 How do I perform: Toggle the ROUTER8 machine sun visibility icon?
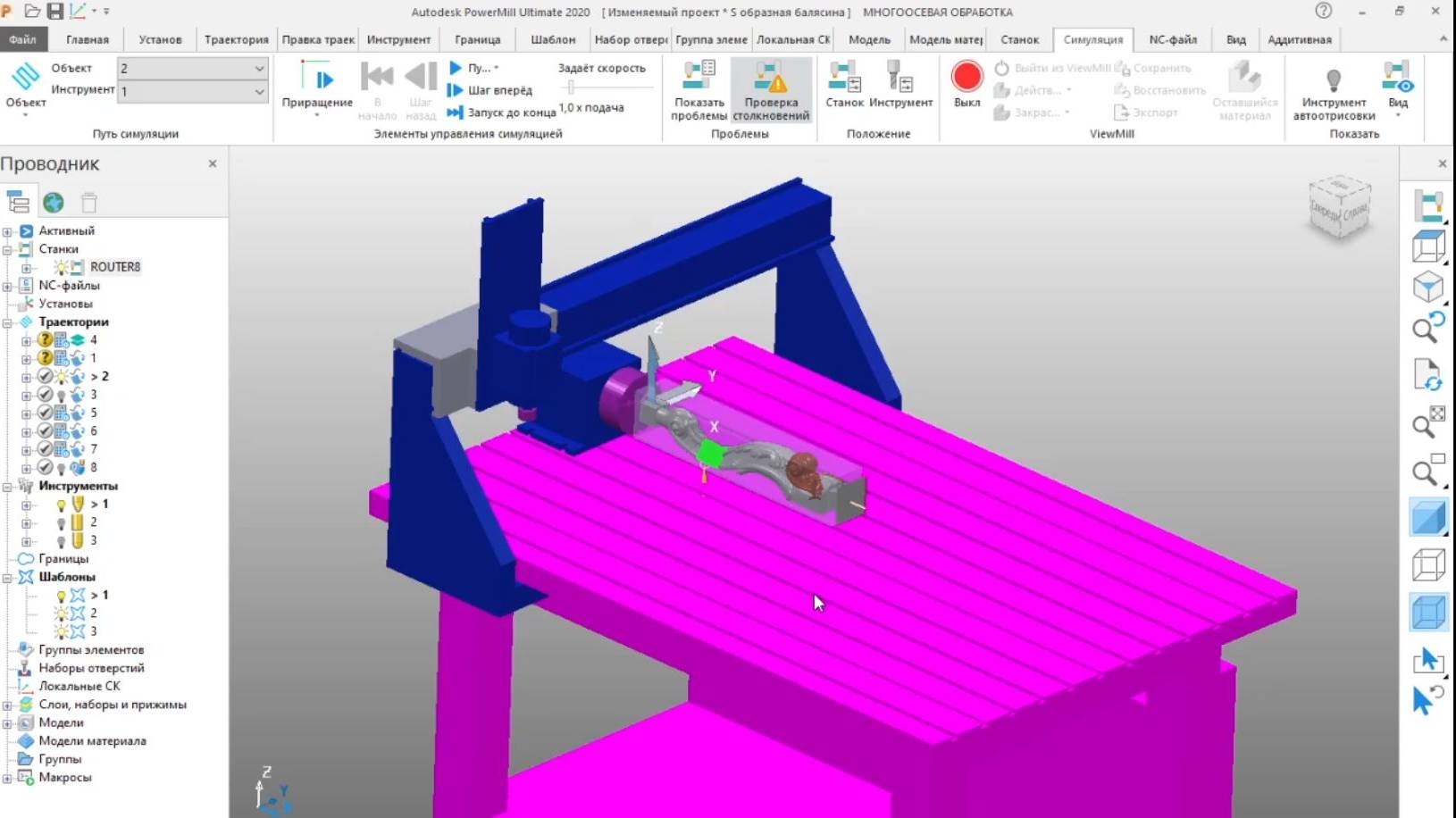pos(61,267)
